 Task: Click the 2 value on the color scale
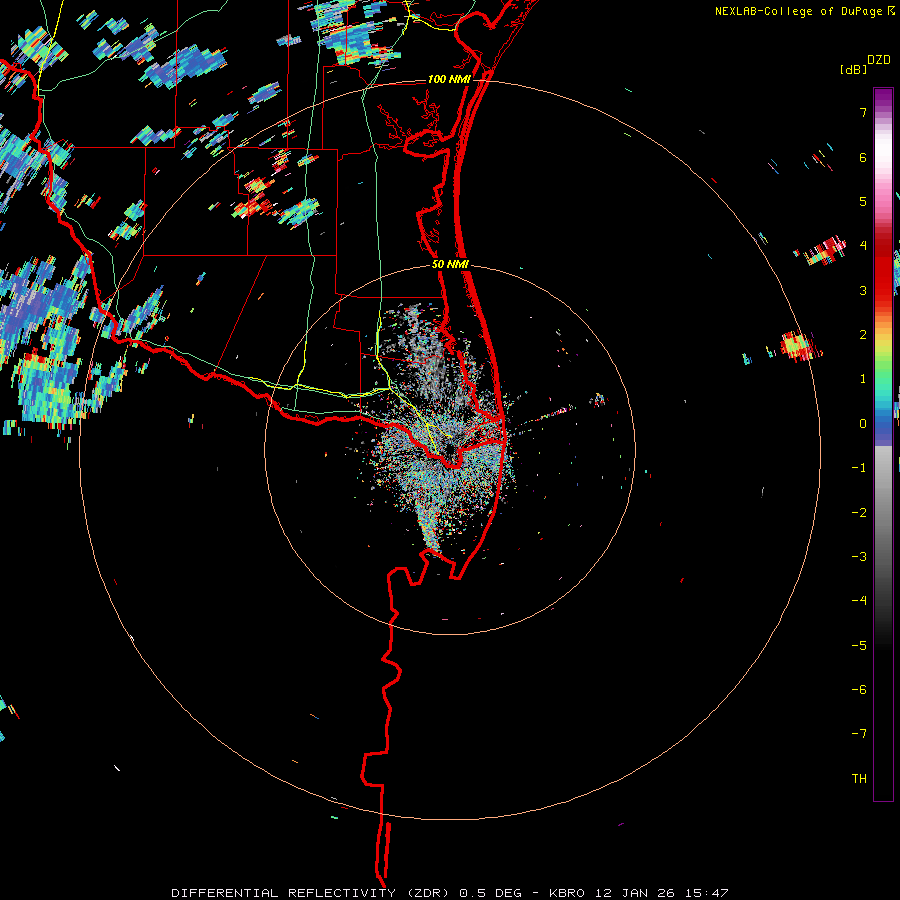click(x=863, y=335)
